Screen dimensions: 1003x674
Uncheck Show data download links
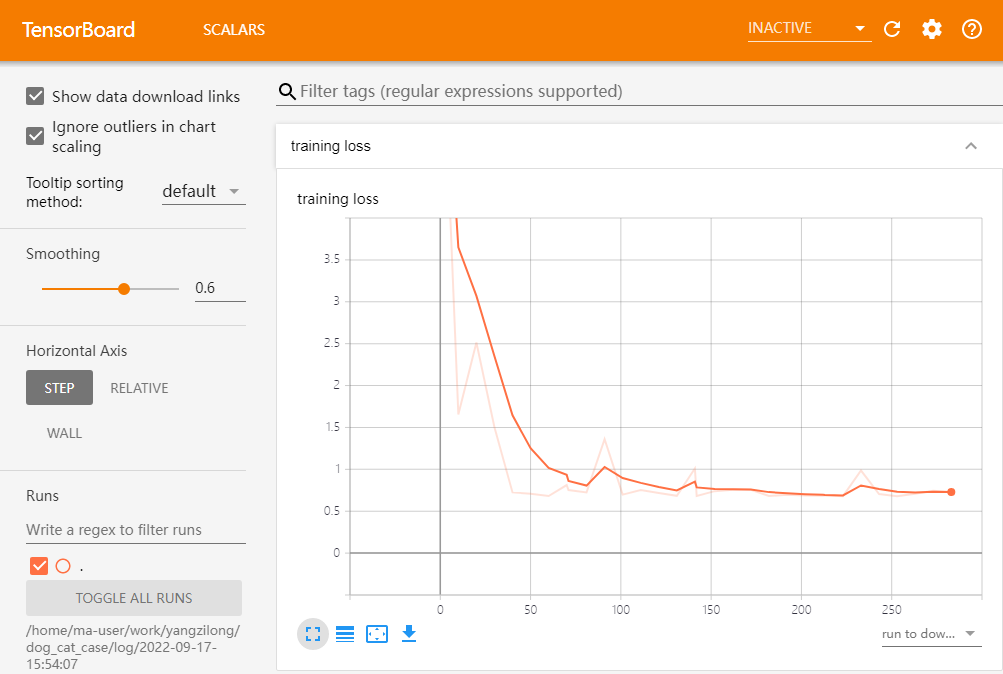pyautogui.click(x=36, y=96)
